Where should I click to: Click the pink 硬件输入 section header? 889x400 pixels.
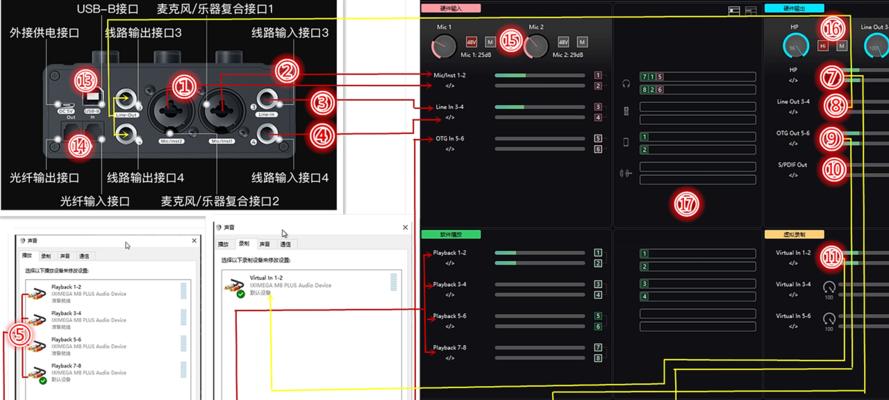(x=451, y=8)
